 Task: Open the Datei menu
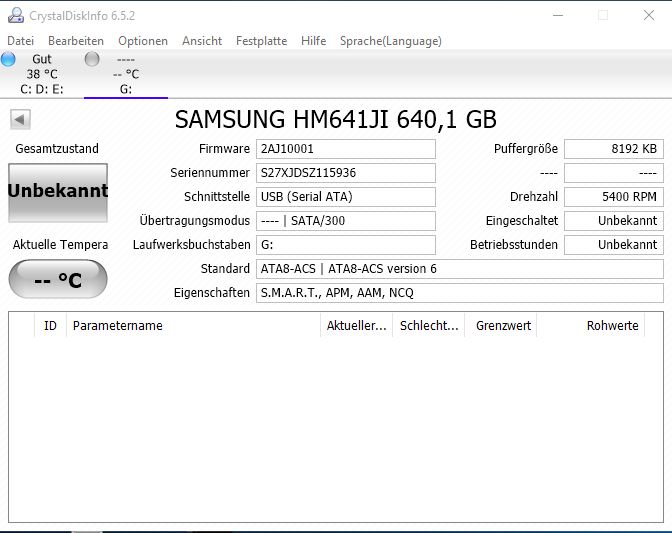click(21, 41)
